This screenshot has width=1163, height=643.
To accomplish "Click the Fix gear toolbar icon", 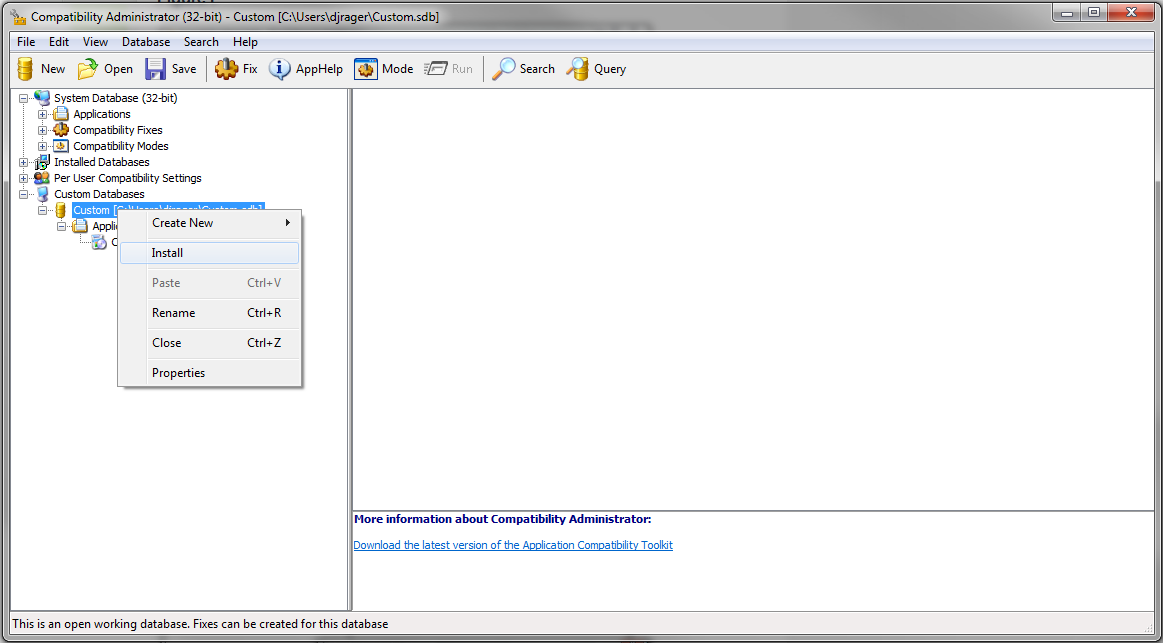I will pos(226,69).
